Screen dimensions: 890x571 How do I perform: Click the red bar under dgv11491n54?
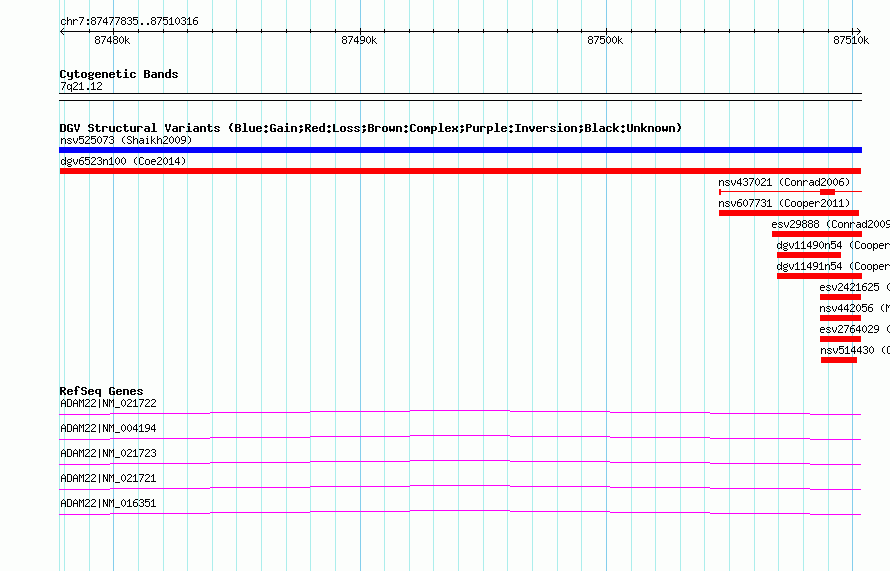coord(819,276)
